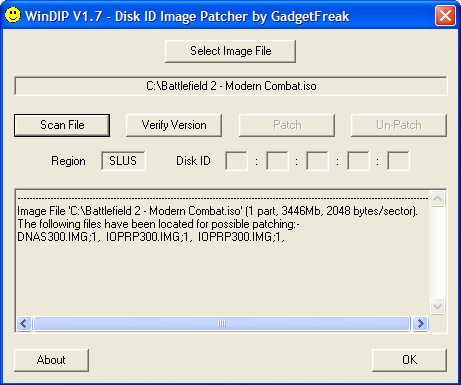Image resolution: width=461 pixels, height=385 pixels.
Task: Click the log's vertical scroll down arrow
Action: (x=437, y=306)
